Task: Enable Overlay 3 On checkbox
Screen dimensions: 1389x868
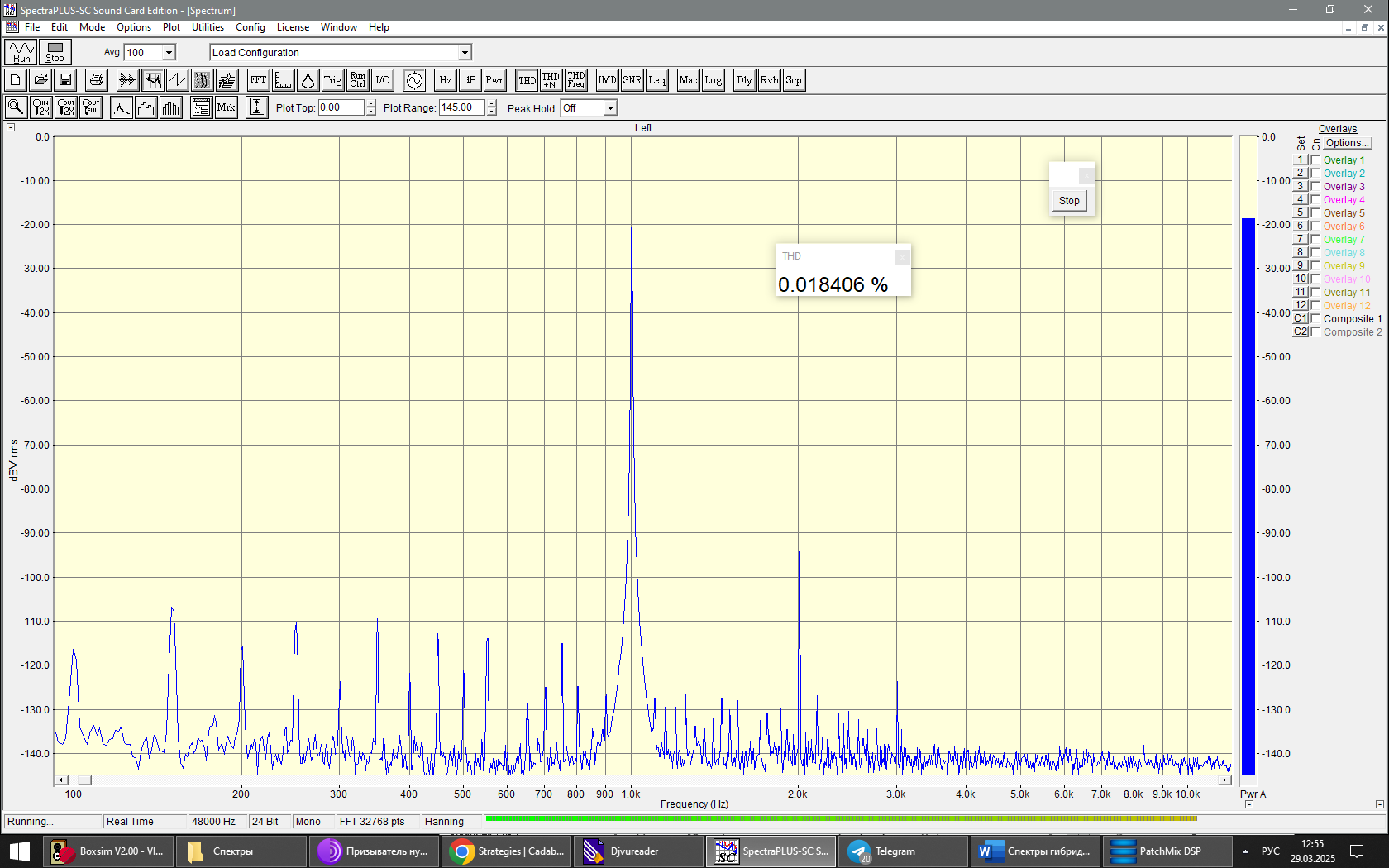Action: pyautogui.click(x=1315, y=187)
